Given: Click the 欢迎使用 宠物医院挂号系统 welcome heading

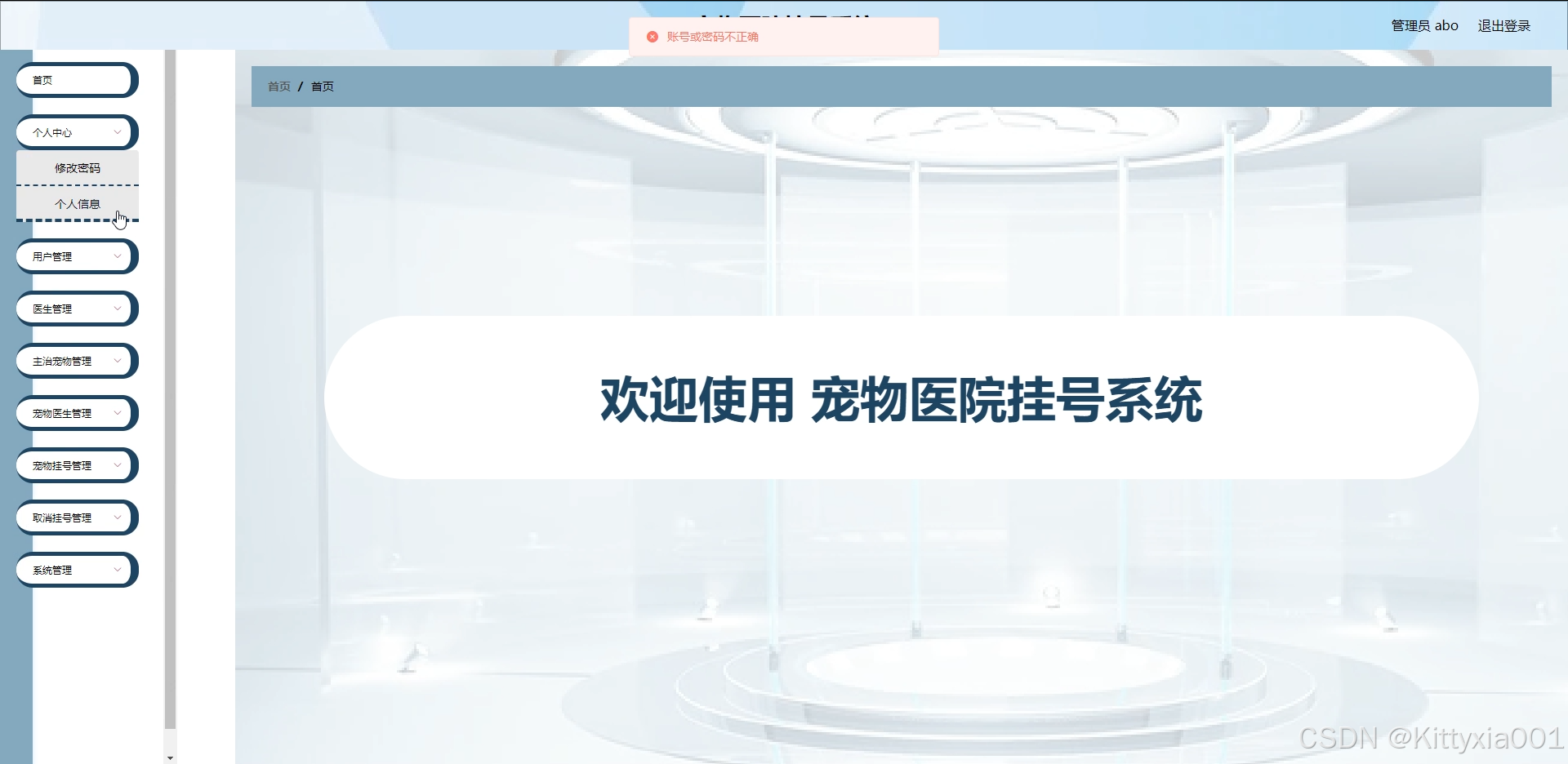Looking at the screenshot, I should [x=901, y=400].
